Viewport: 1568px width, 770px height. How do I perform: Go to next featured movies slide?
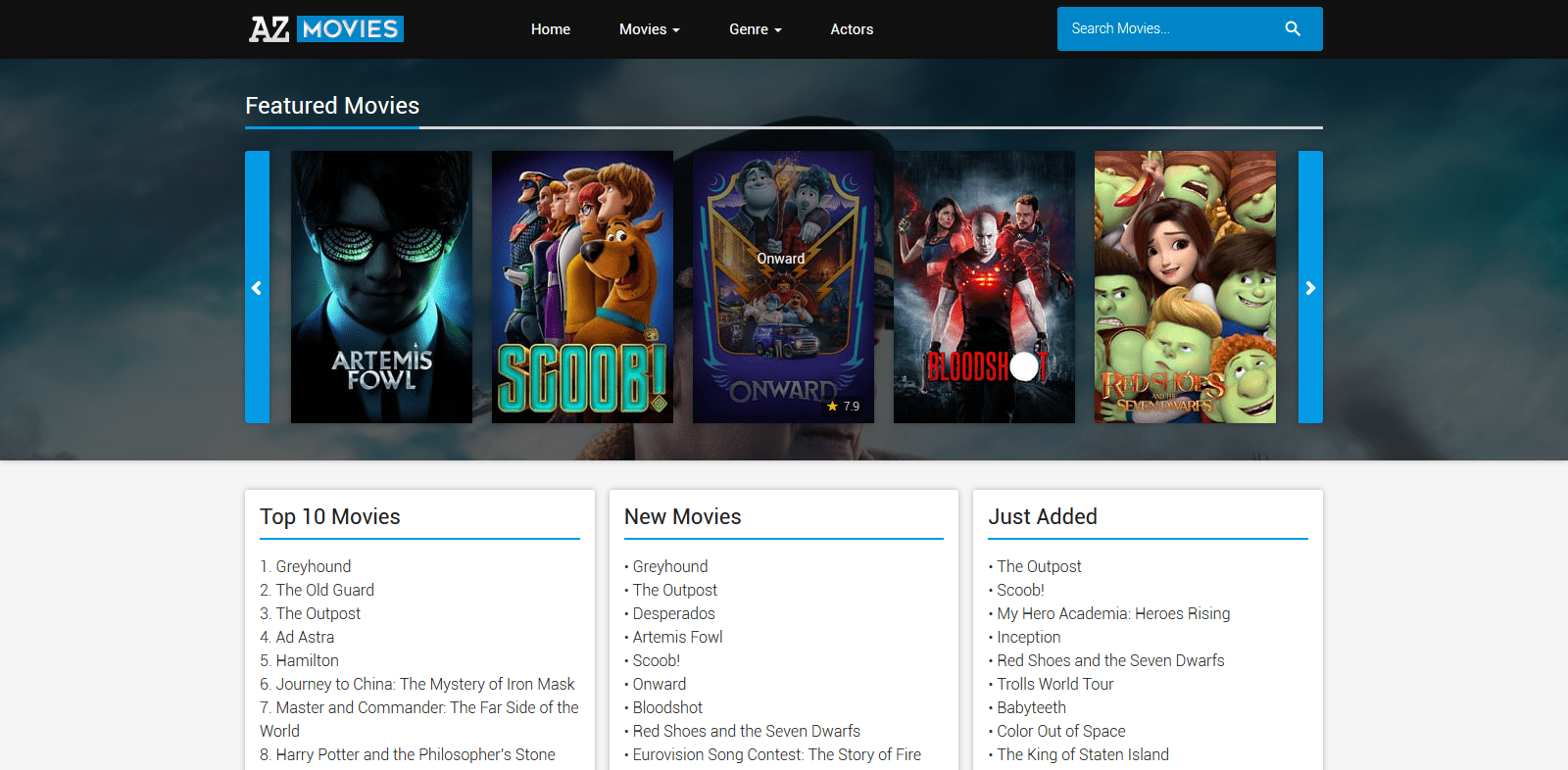[1310, 287]
